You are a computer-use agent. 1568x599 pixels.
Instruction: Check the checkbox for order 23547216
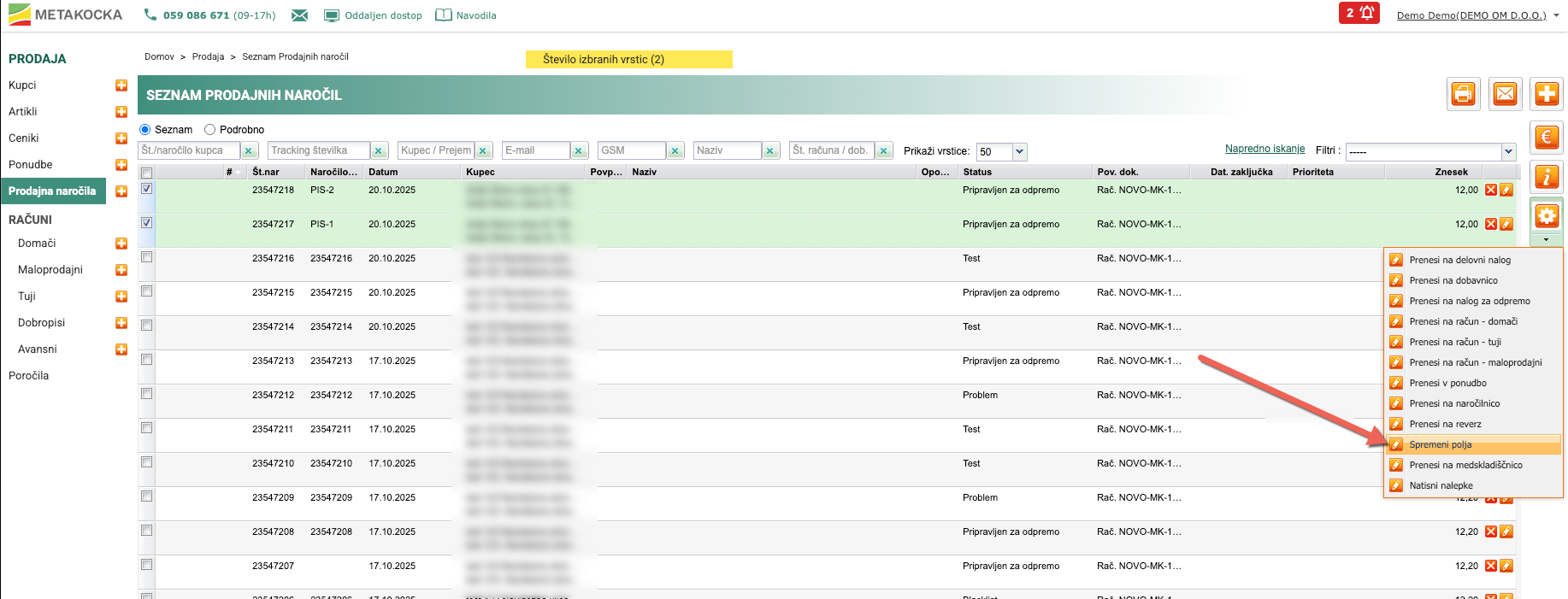(x=147, y=257)
